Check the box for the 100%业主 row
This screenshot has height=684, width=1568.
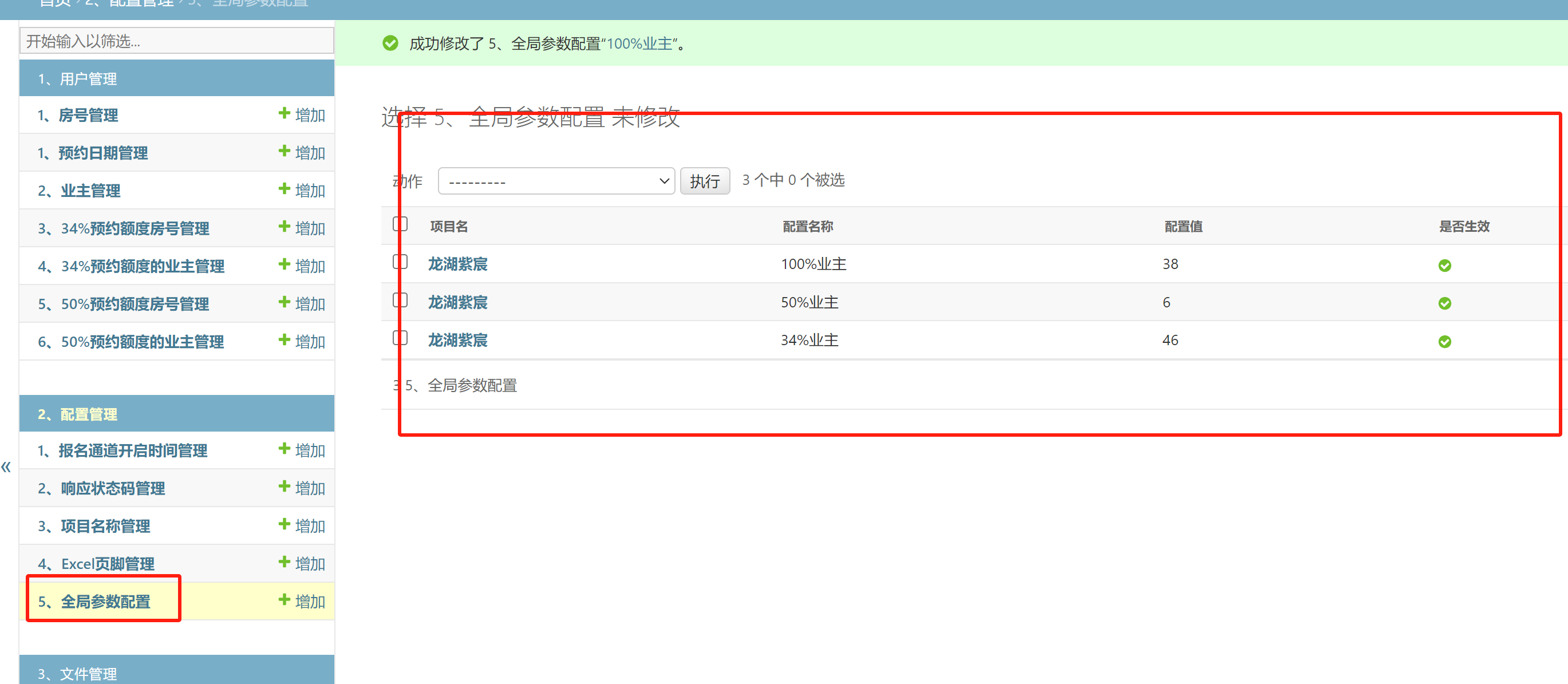point(400,262)
